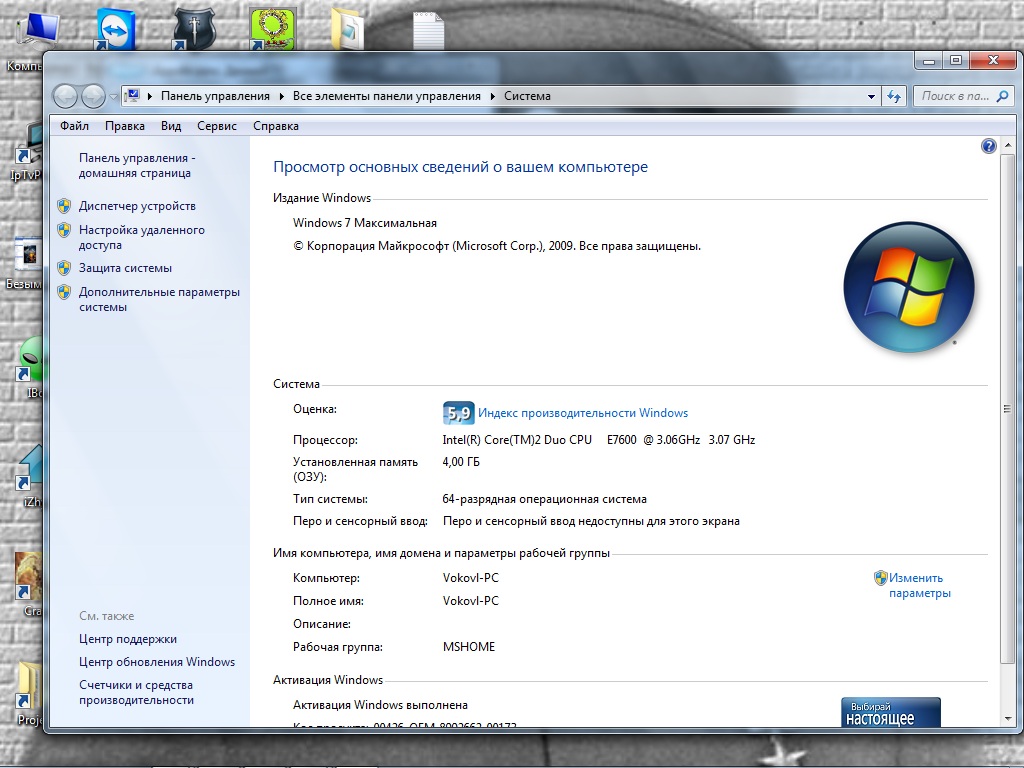Select the green desktop shortcut icon

tap(273, 29)
